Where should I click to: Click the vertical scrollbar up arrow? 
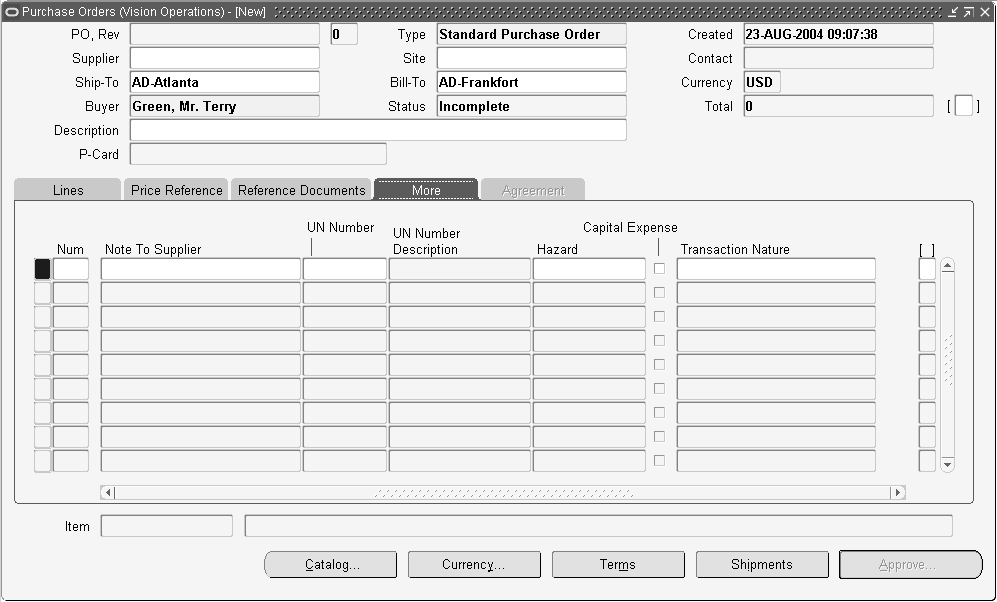coord(947,266)
